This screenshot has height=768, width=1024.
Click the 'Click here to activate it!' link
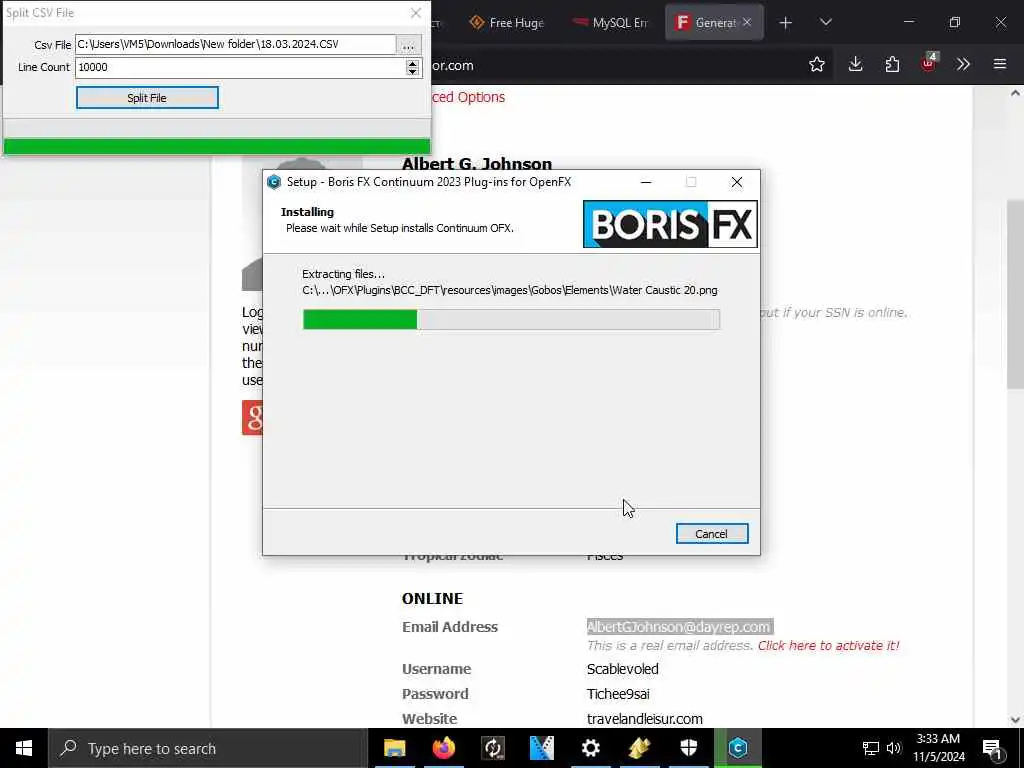tap(828, 645)
